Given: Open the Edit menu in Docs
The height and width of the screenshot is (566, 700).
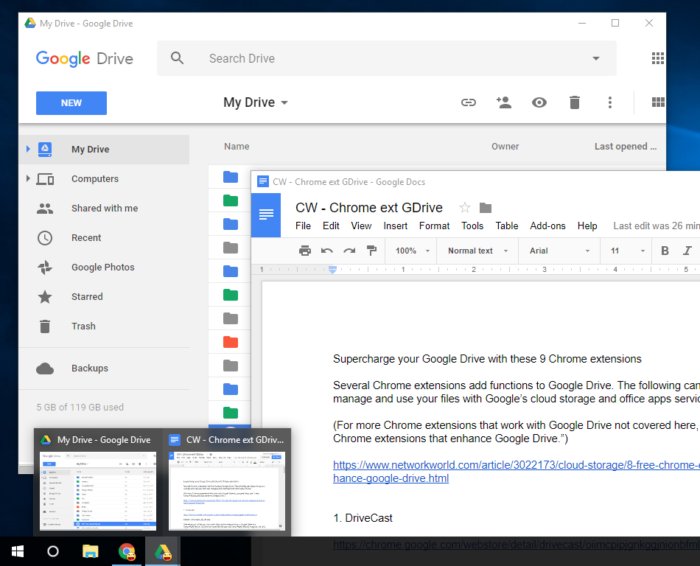Looking at the screenshot, I should tap(331, 226).
